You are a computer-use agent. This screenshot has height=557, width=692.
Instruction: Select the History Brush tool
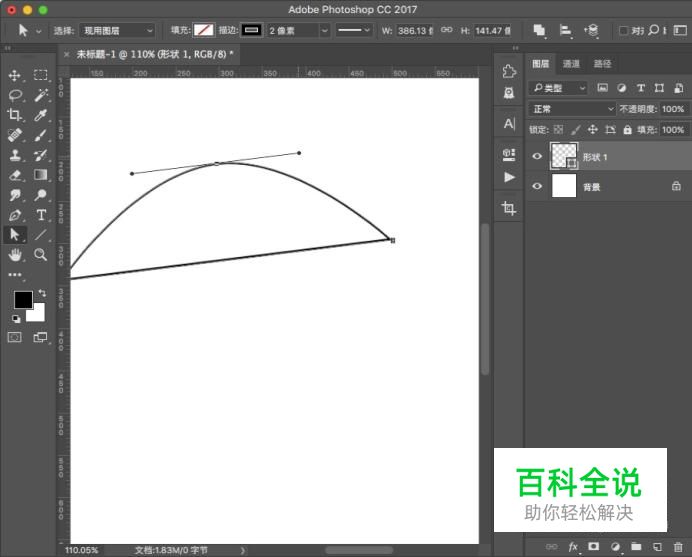(x=41, y=155)
